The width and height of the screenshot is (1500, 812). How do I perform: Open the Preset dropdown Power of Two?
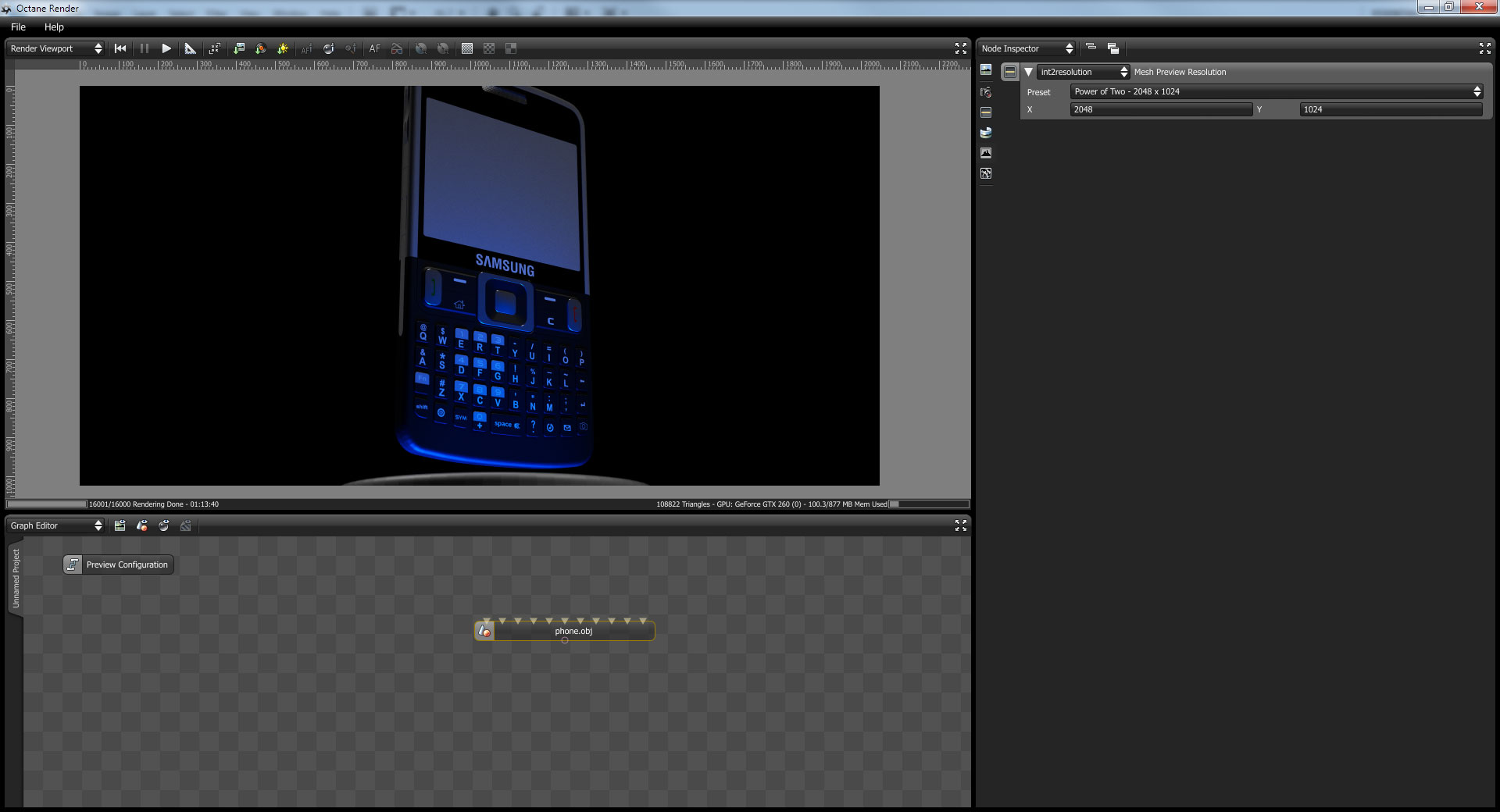tap(1277, 91)
